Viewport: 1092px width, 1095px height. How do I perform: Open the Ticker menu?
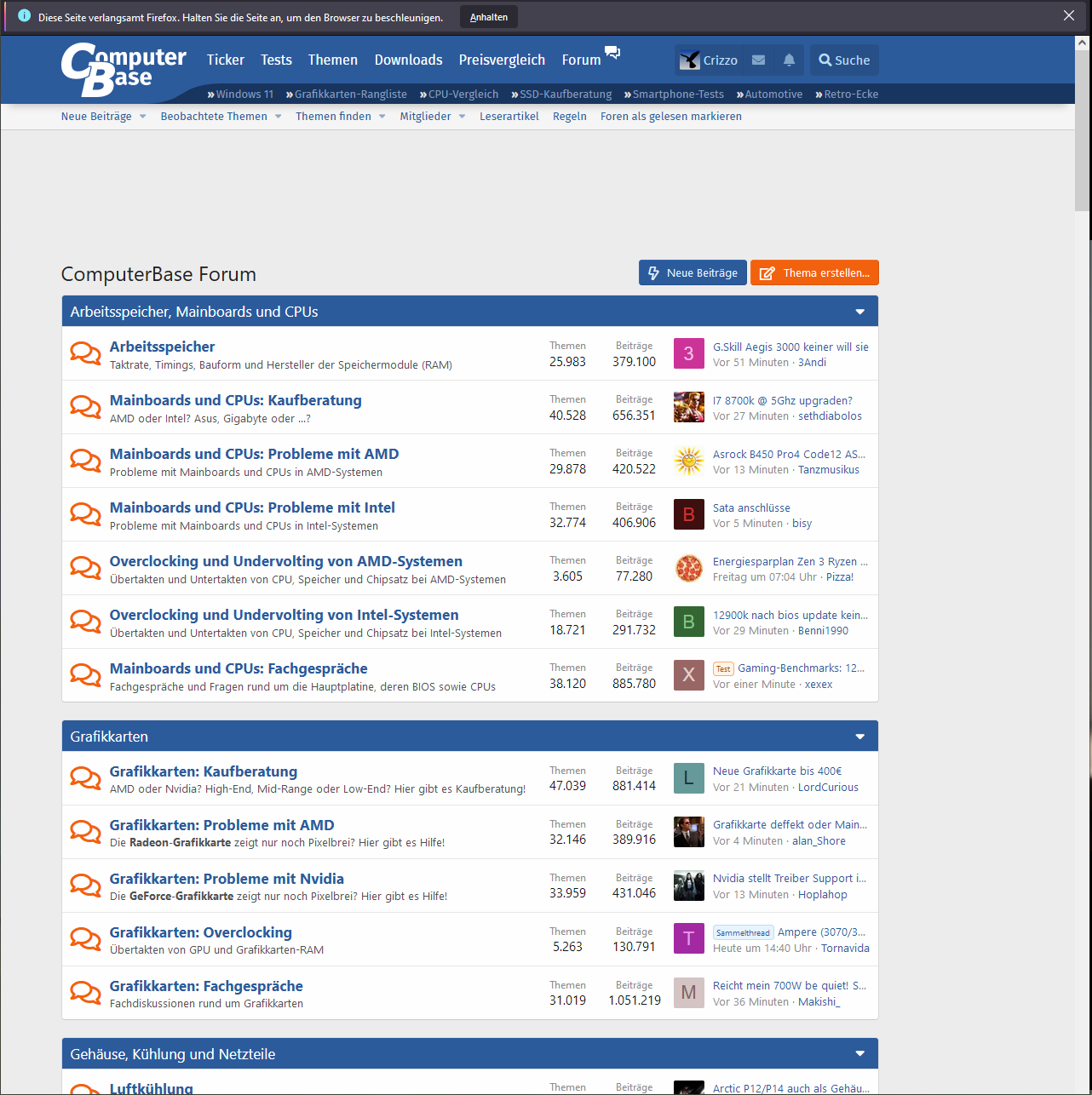[x=225, y=60]
